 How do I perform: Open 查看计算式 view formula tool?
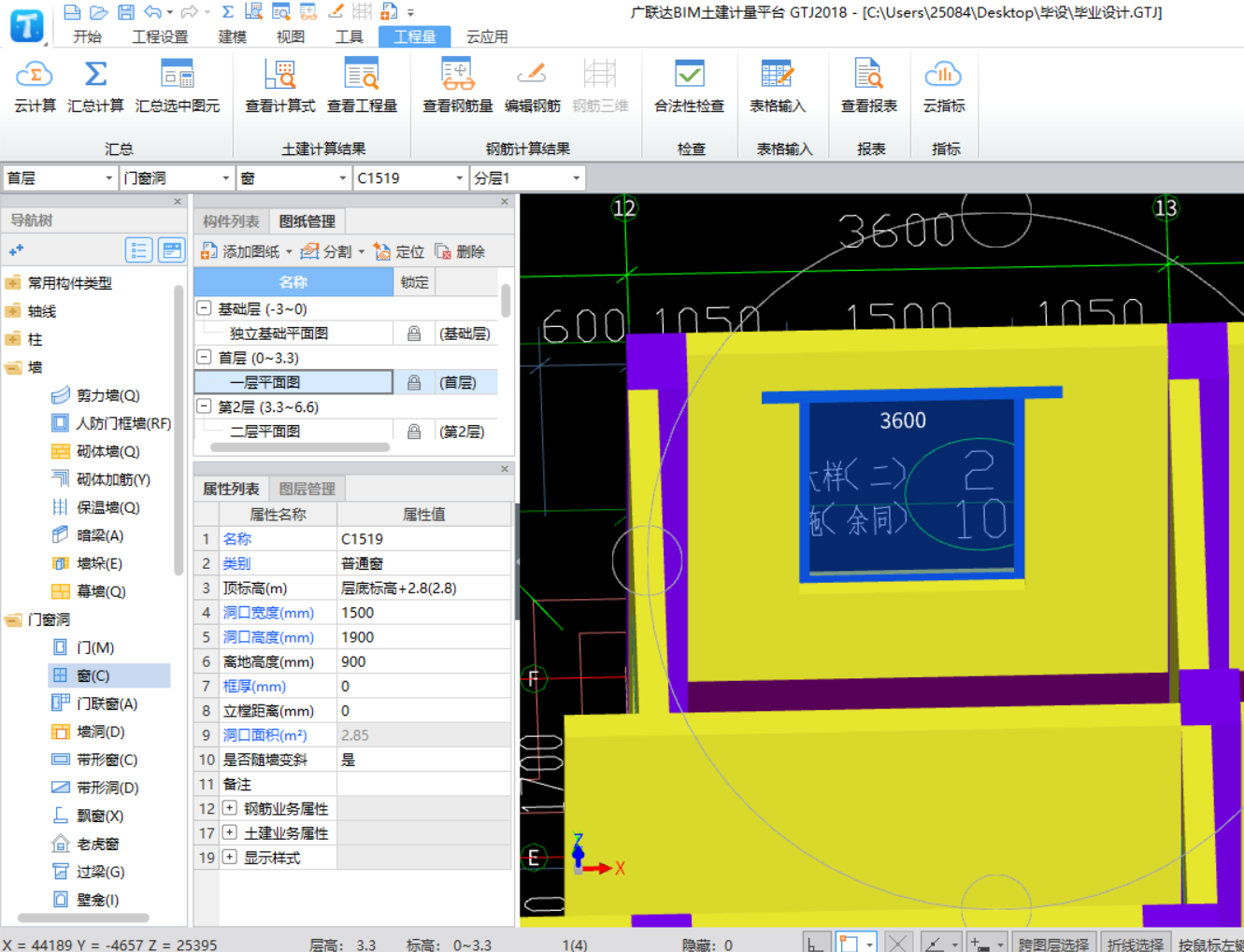coord(279,87)
